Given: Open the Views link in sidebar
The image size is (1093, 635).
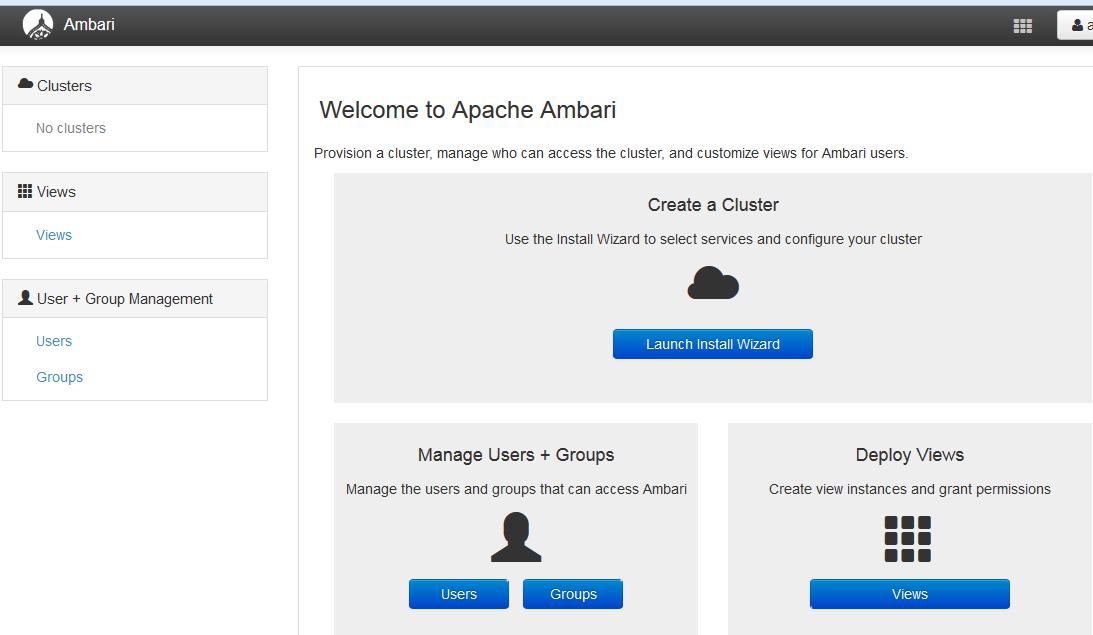Looking at the screenshot, I should click(x=54, y=235).
